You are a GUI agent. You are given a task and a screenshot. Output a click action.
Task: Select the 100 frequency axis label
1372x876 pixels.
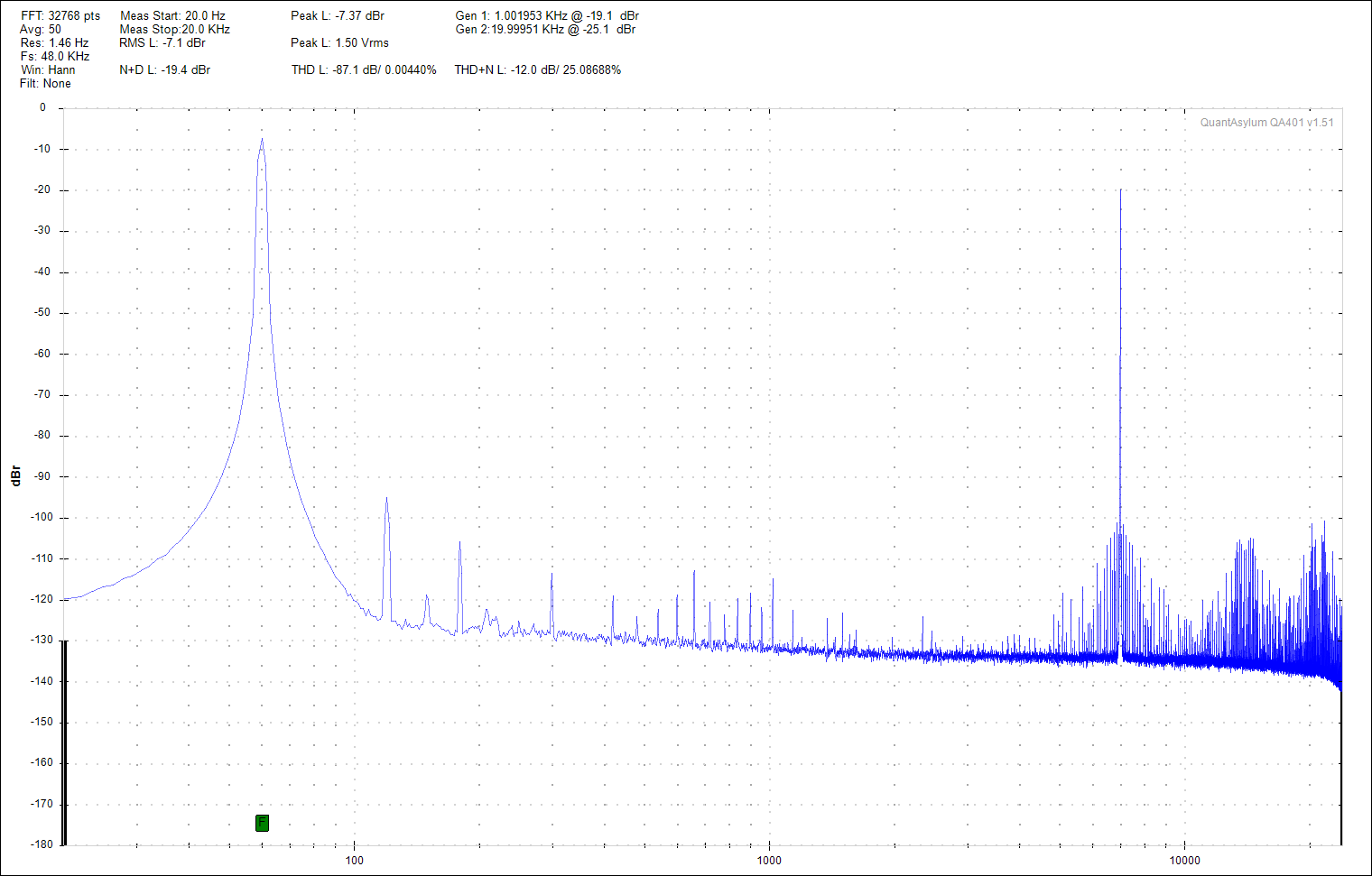[x=355, y=861]
